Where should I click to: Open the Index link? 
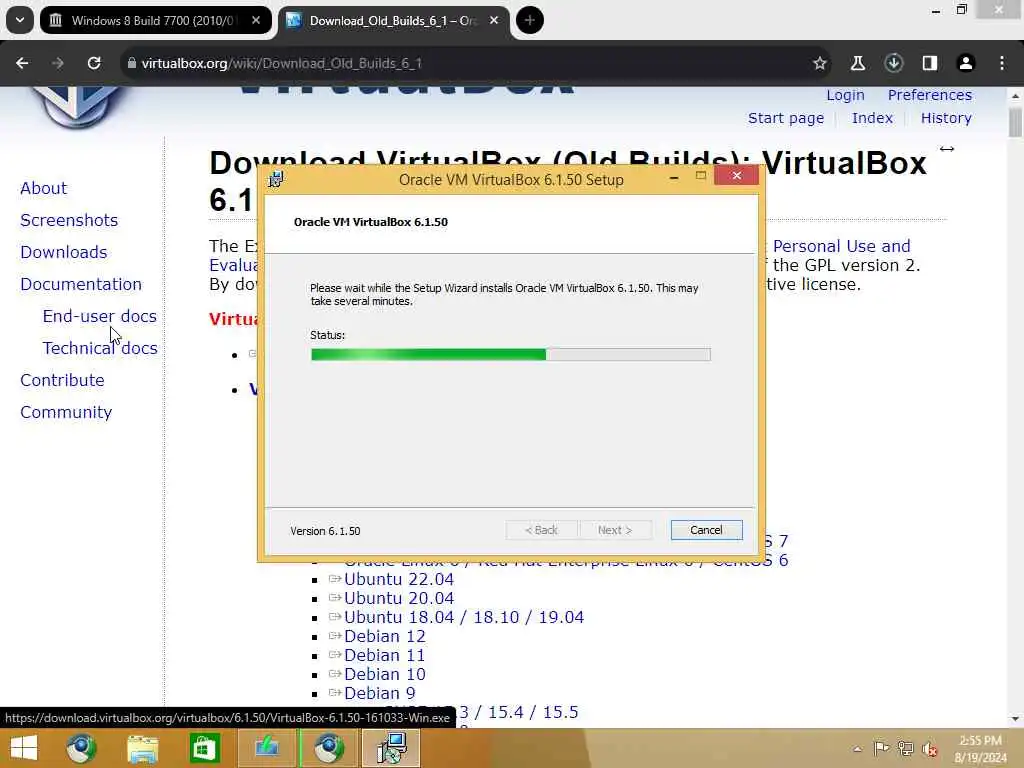(x=872, y=118)
